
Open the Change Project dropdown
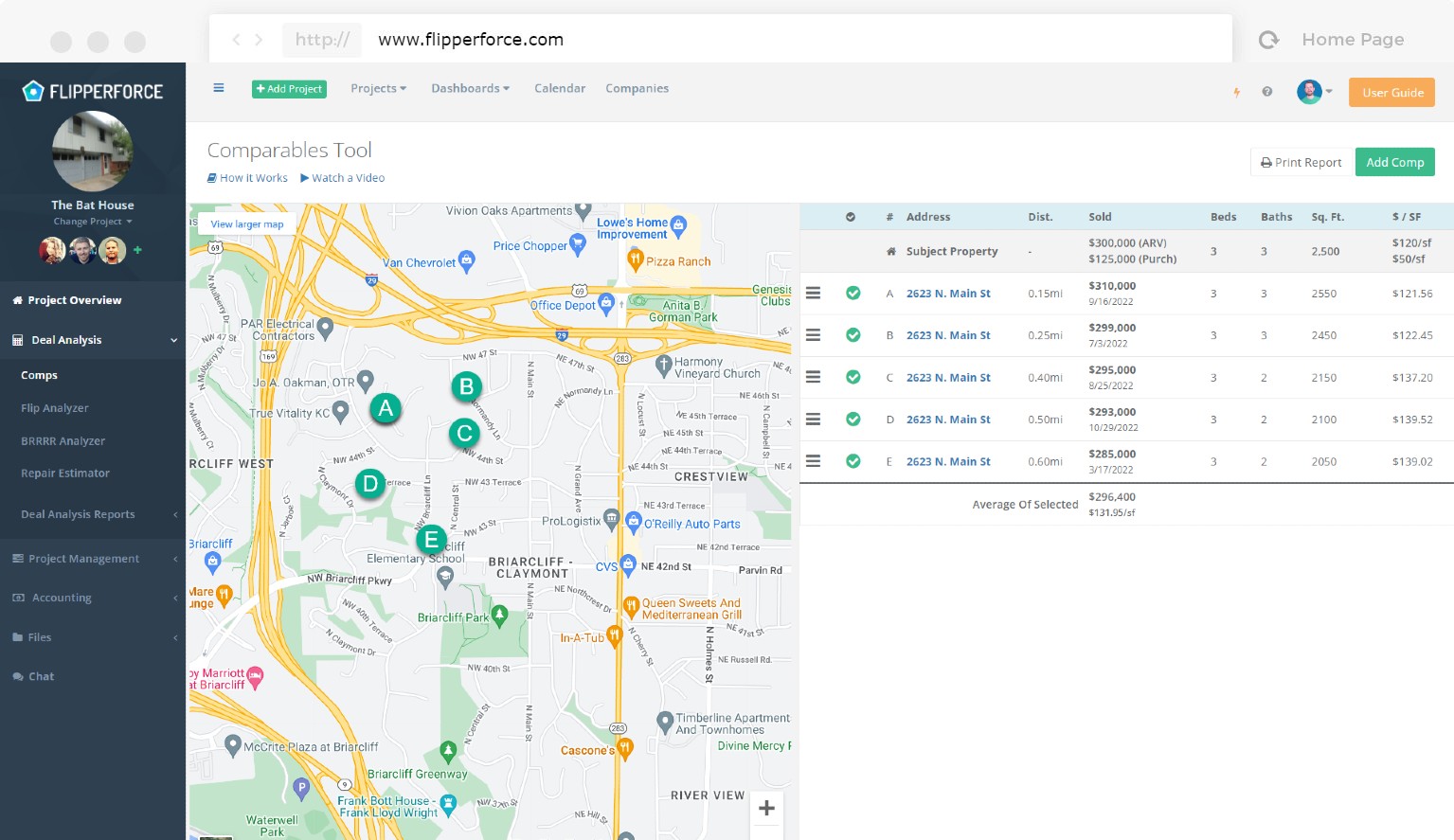coord(92,222)
